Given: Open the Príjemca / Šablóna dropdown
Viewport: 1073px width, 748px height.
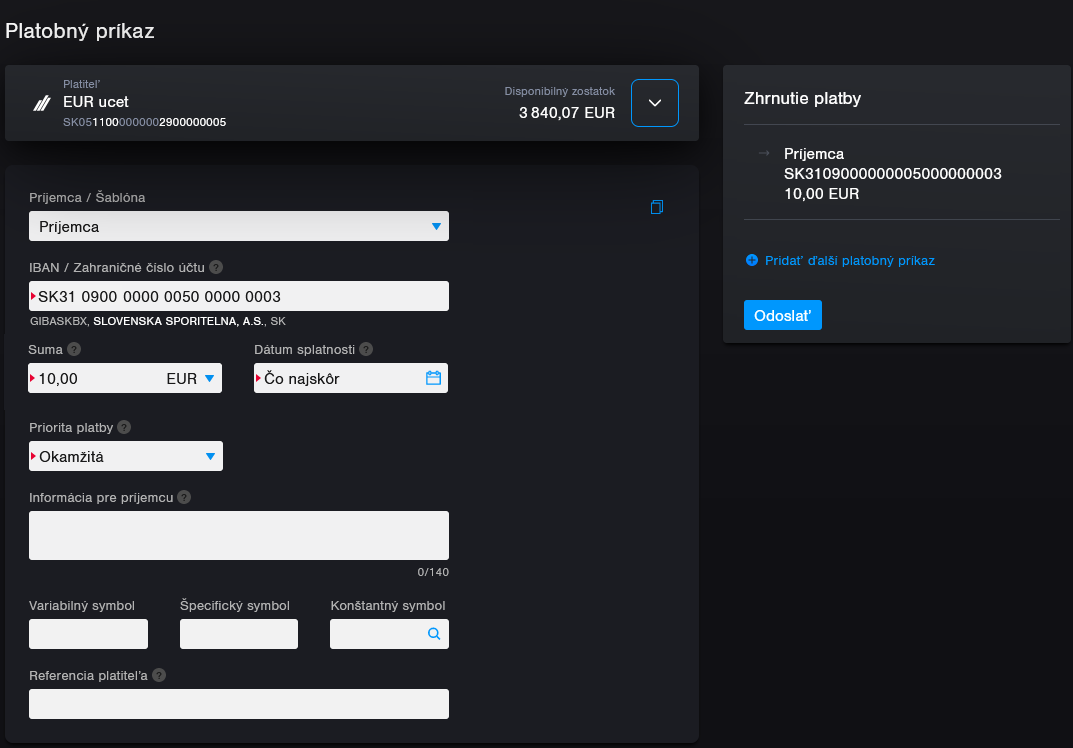Looking at the screenshot, I should tap(239, 226).
